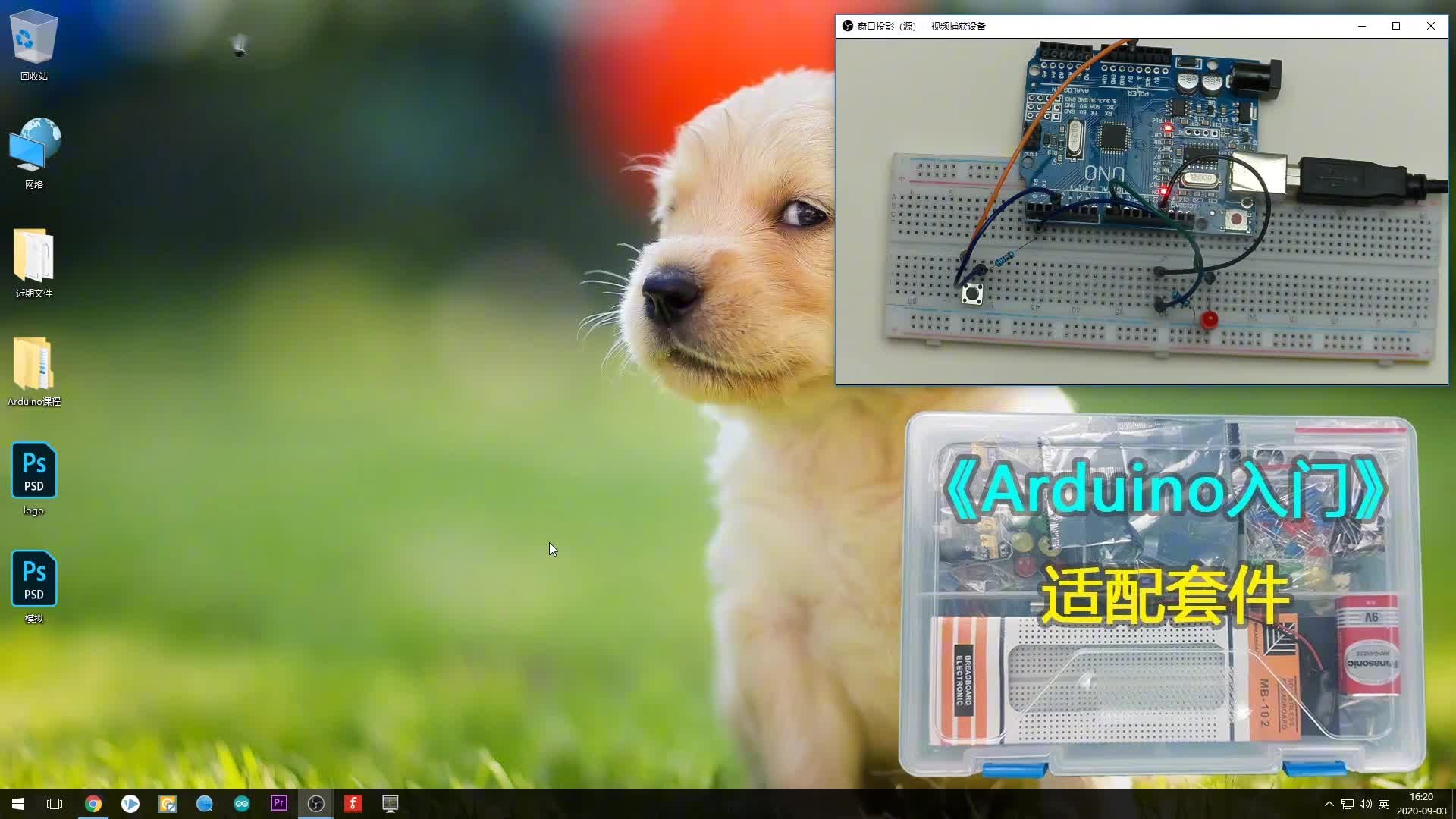Viewport: 1456px width, 819px height.
Task: Click the OBS projector window title bar icon
Action: (848, 26)
